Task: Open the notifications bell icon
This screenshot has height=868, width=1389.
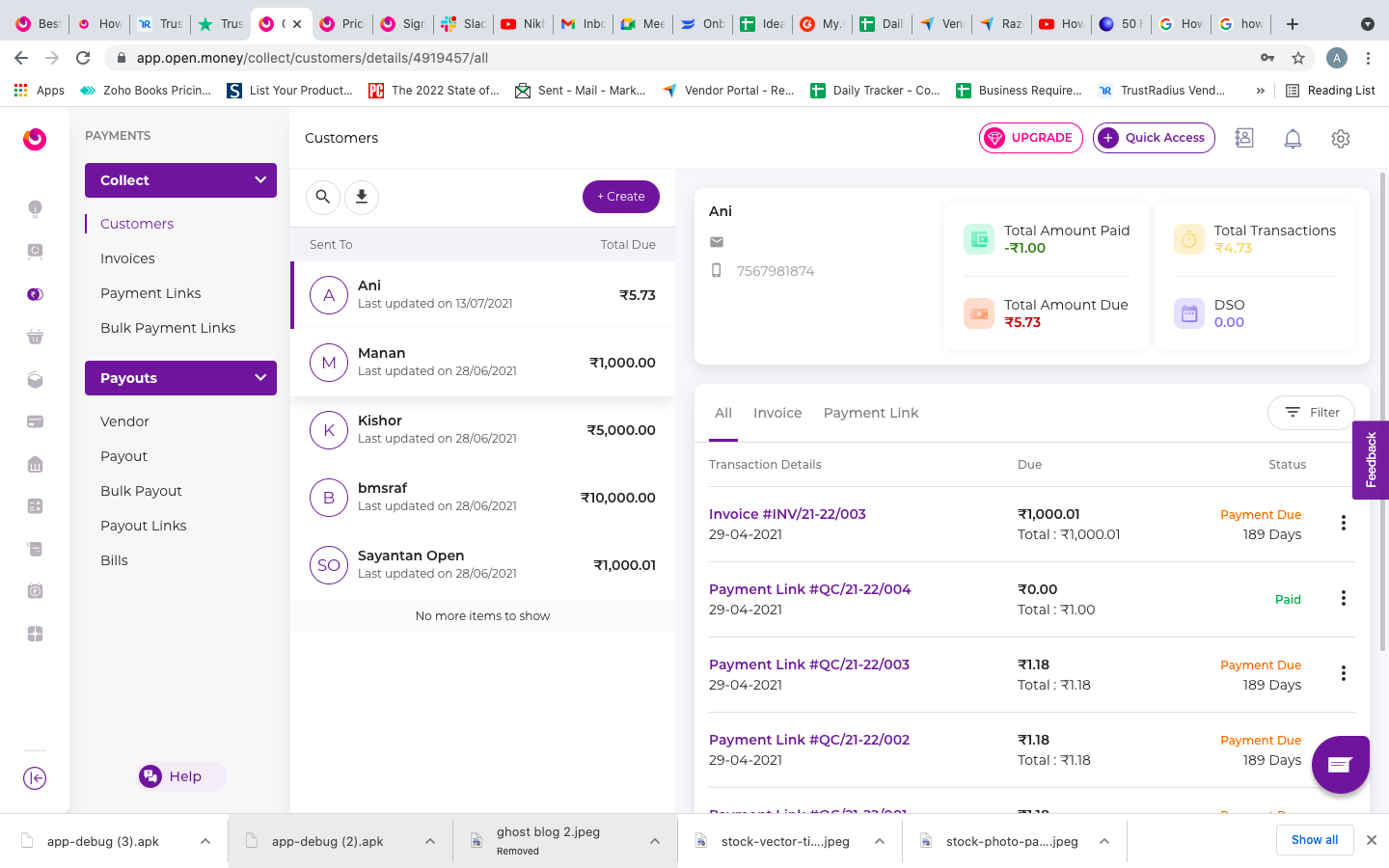Action: click(1293, 139)
